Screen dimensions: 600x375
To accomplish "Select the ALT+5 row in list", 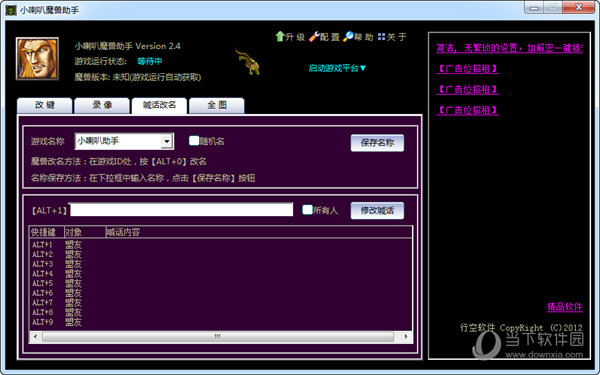I will pyautogui.click(x=220, y=283).
